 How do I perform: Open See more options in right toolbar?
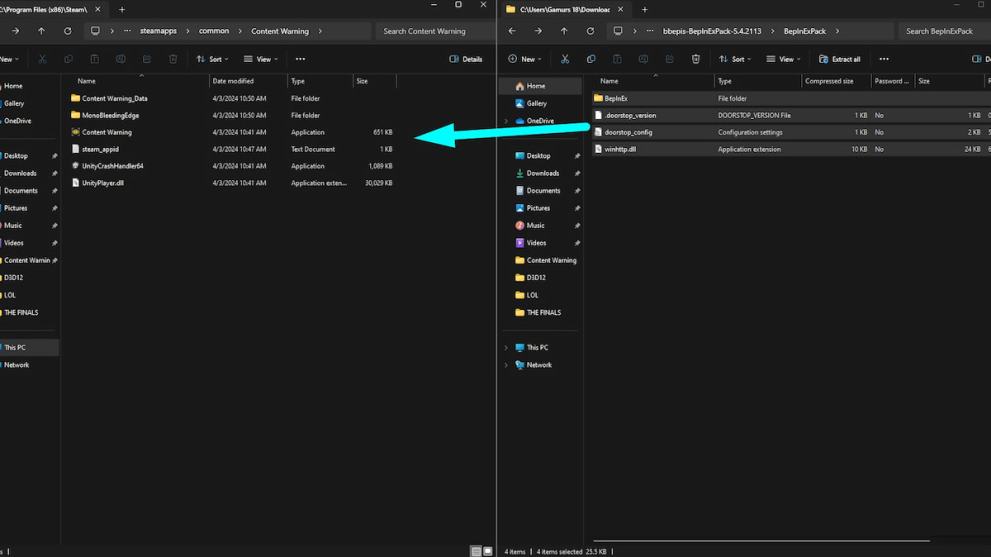884,59
